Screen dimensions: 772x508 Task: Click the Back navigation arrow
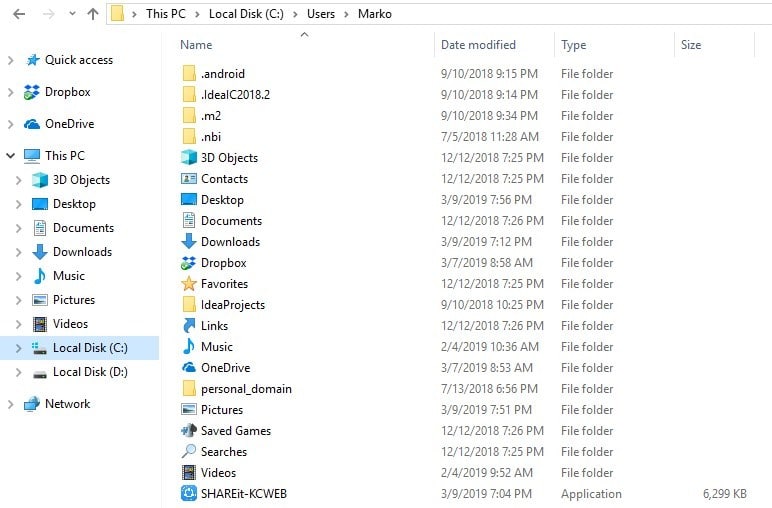19,14
